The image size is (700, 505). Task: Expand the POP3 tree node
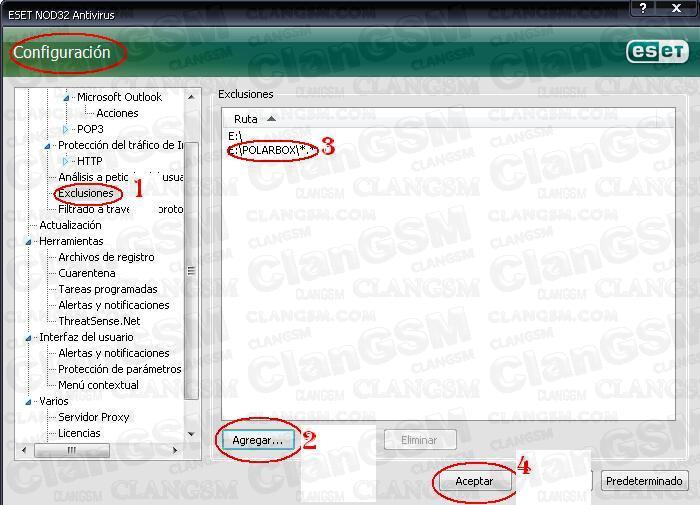click(66, 129)
